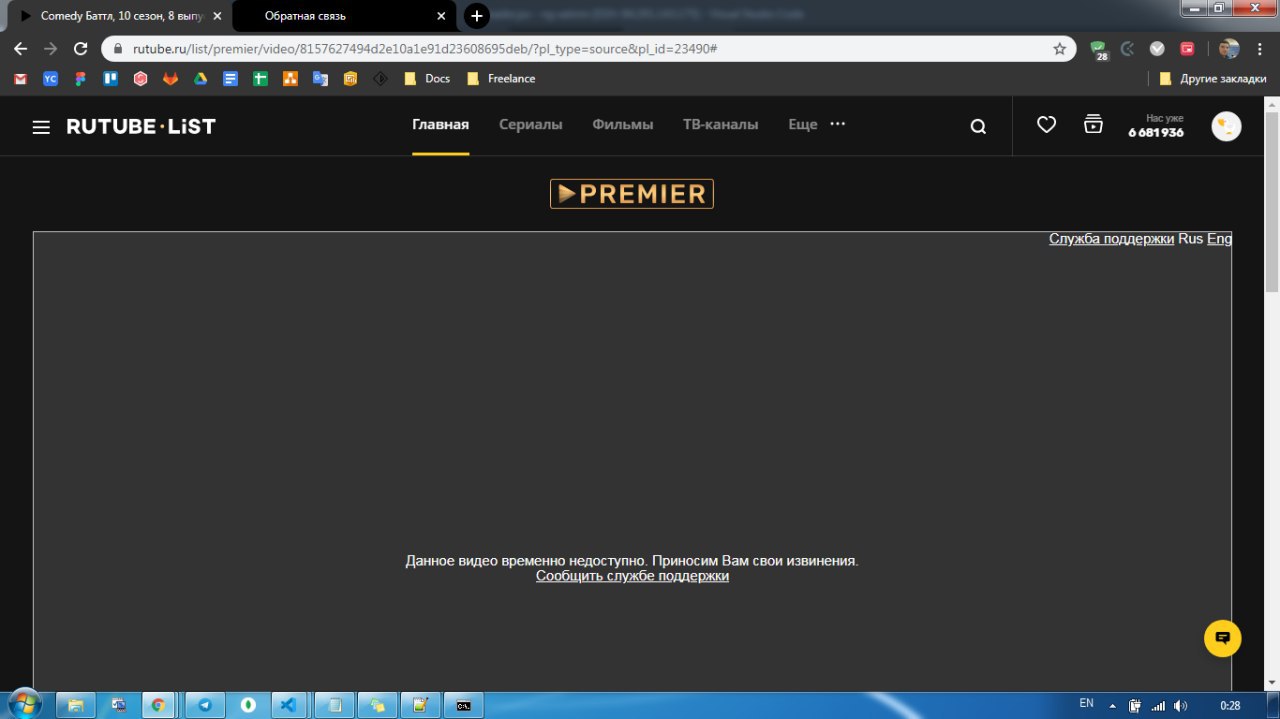The image size is (1280, 719).
Task: Reload the page
Action: (x=81, y=48)
